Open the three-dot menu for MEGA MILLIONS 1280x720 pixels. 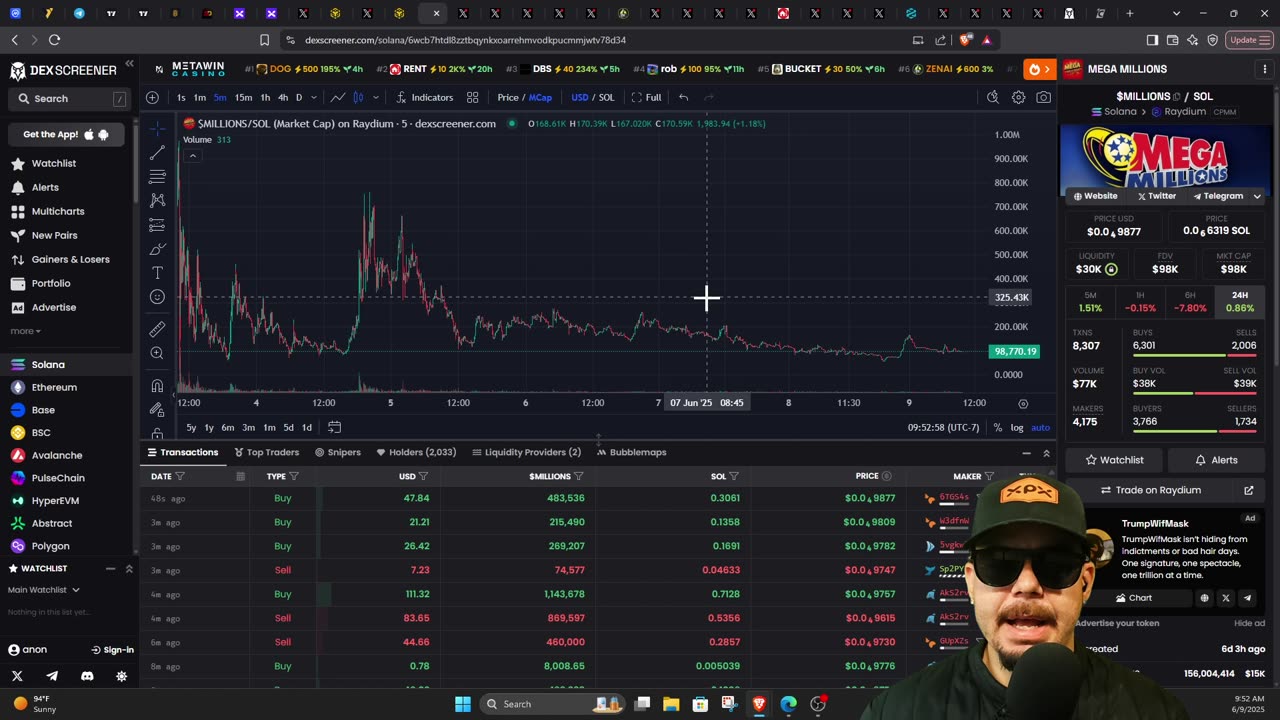pyautogui.click(x=1265, y=69)
